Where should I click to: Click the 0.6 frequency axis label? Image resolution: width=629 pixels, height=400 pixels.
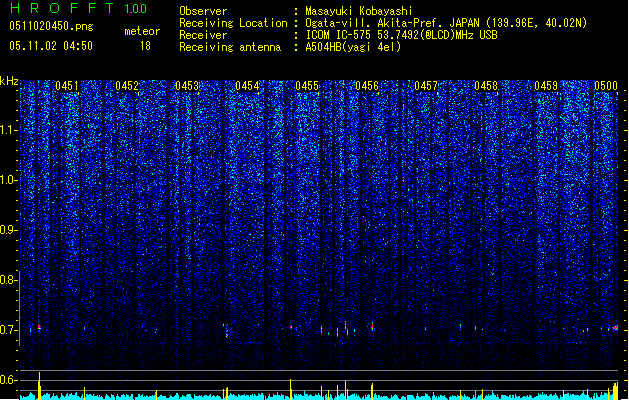[9, 380]
